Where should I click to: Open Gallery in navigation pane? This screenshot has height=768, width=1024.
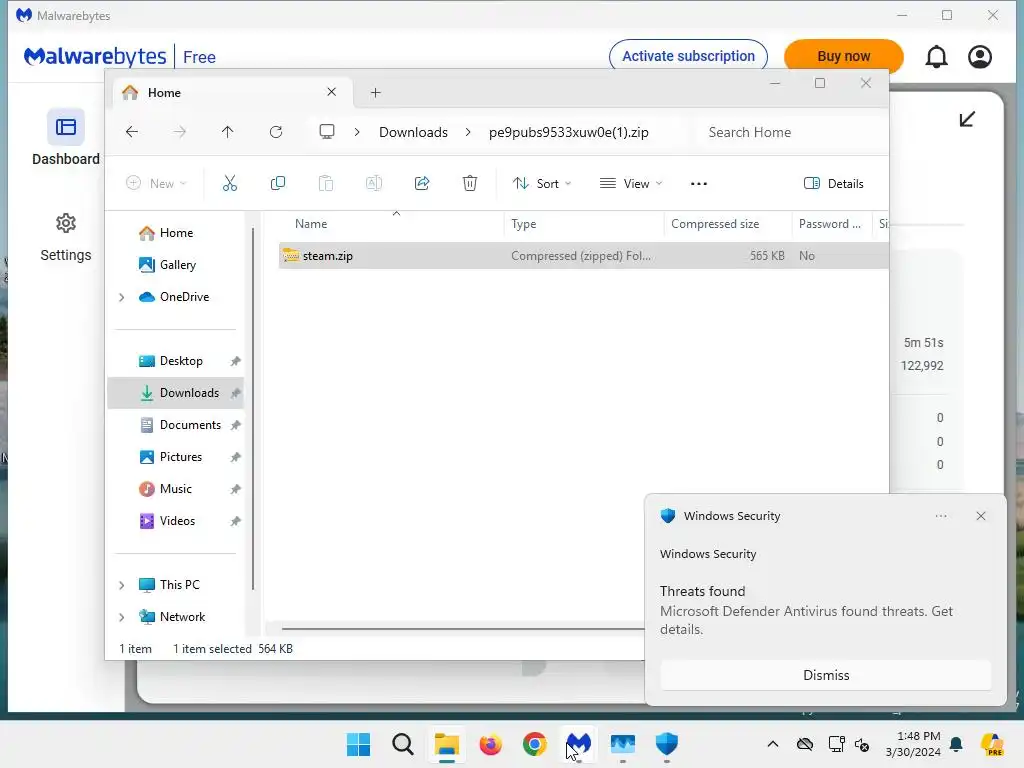[x=168, y=265]
